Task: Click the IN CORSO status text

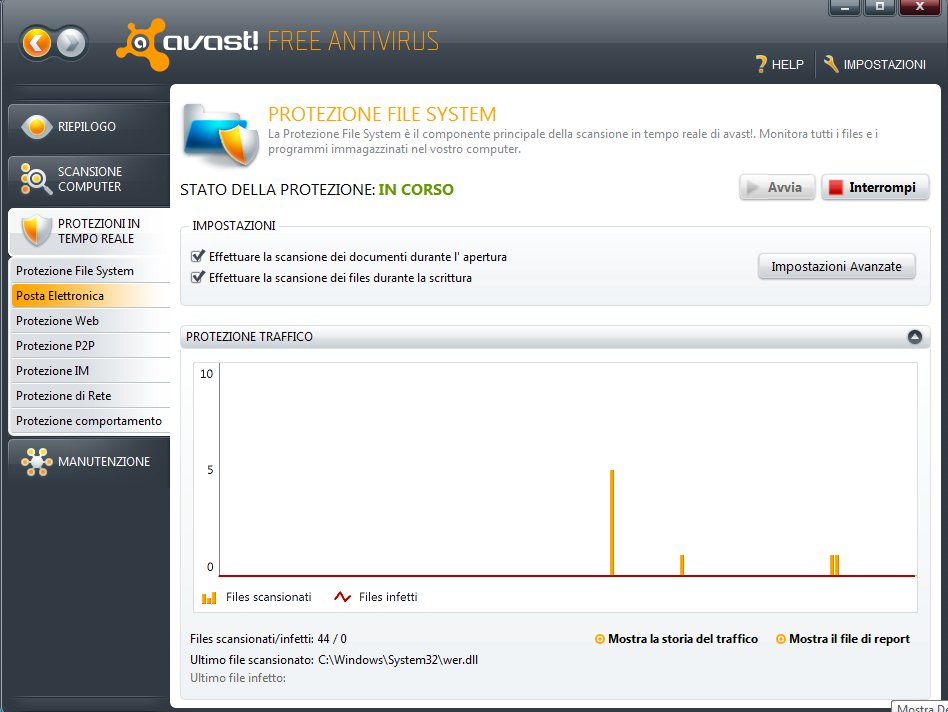Action: point(416,190)
